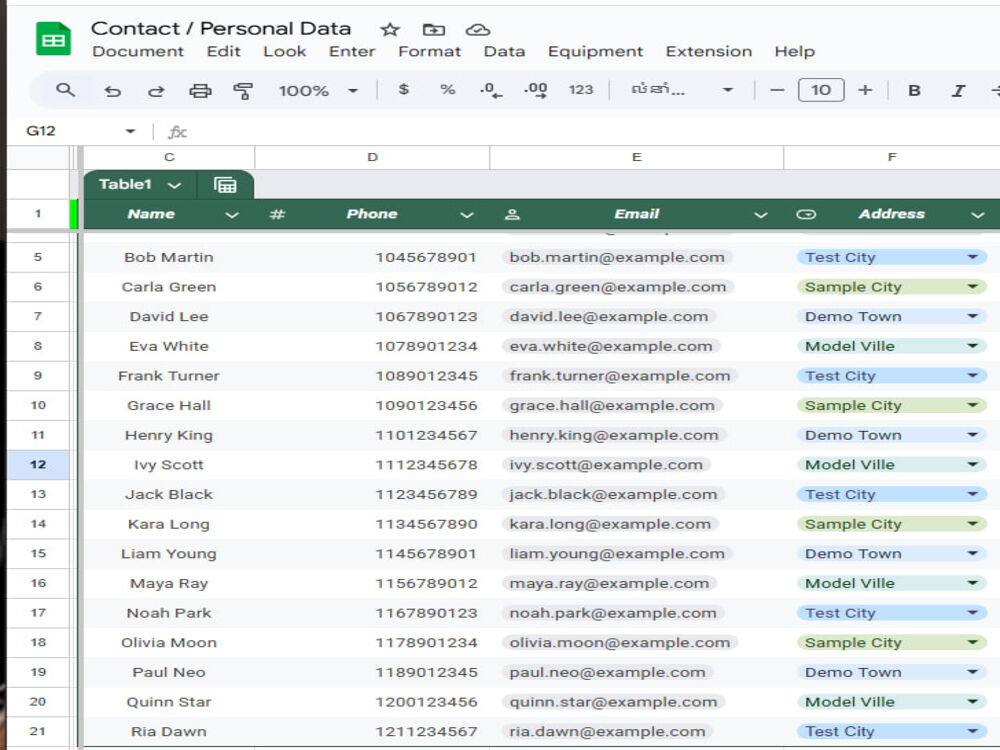Open the Name column filter dropdown
Screen dimensions: 1000x750
[232, 215]
